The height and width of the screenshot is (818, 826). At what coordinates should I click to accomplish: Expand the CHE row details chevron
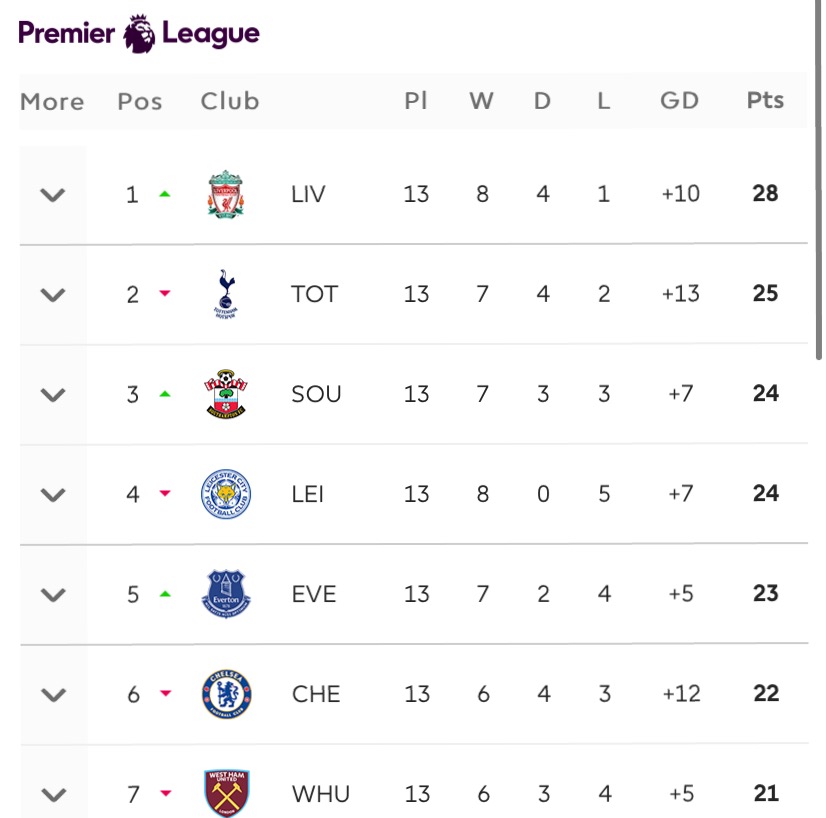(x=54, y=695)
